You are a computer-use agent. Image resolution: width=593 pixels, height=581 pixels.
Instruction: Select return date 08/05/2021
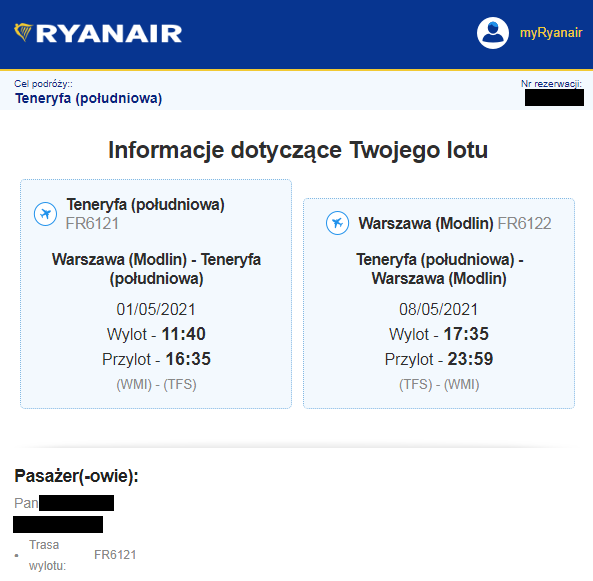point(439,309)
